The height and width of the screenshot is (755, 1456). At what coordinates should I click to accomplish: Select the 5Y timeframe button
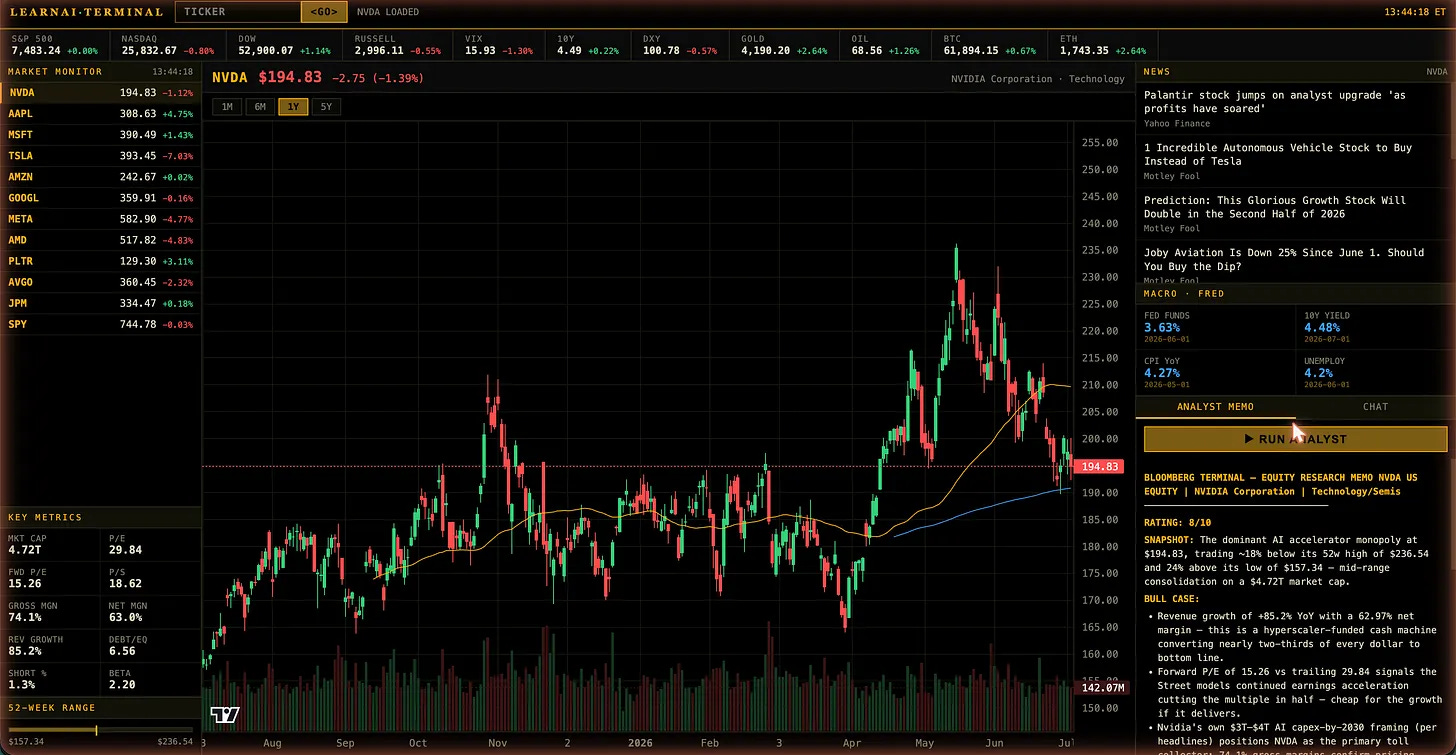pyautogui.click(x=326, y=106)
